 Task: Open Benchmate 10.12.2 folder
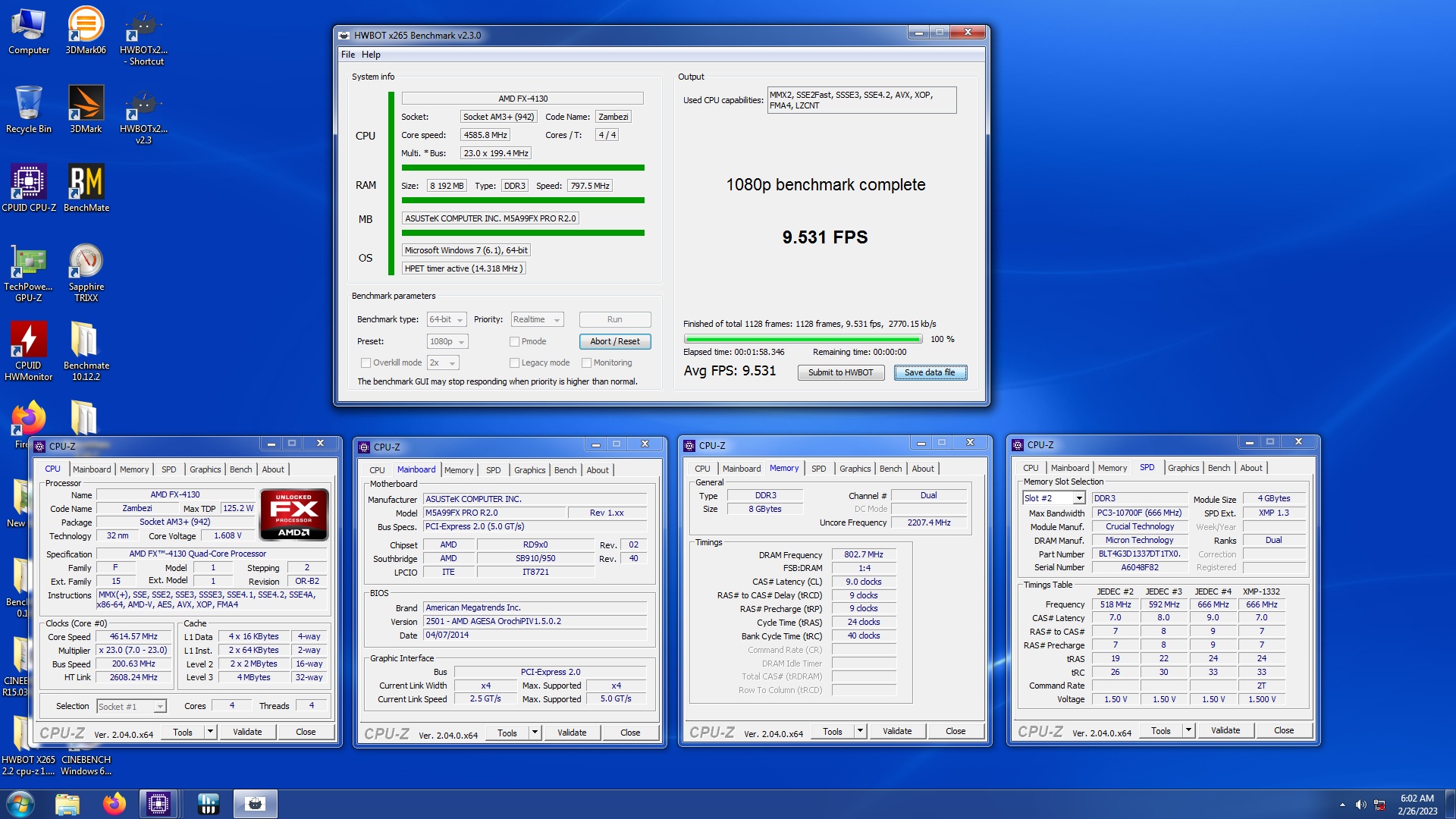[x=86, y=352]
